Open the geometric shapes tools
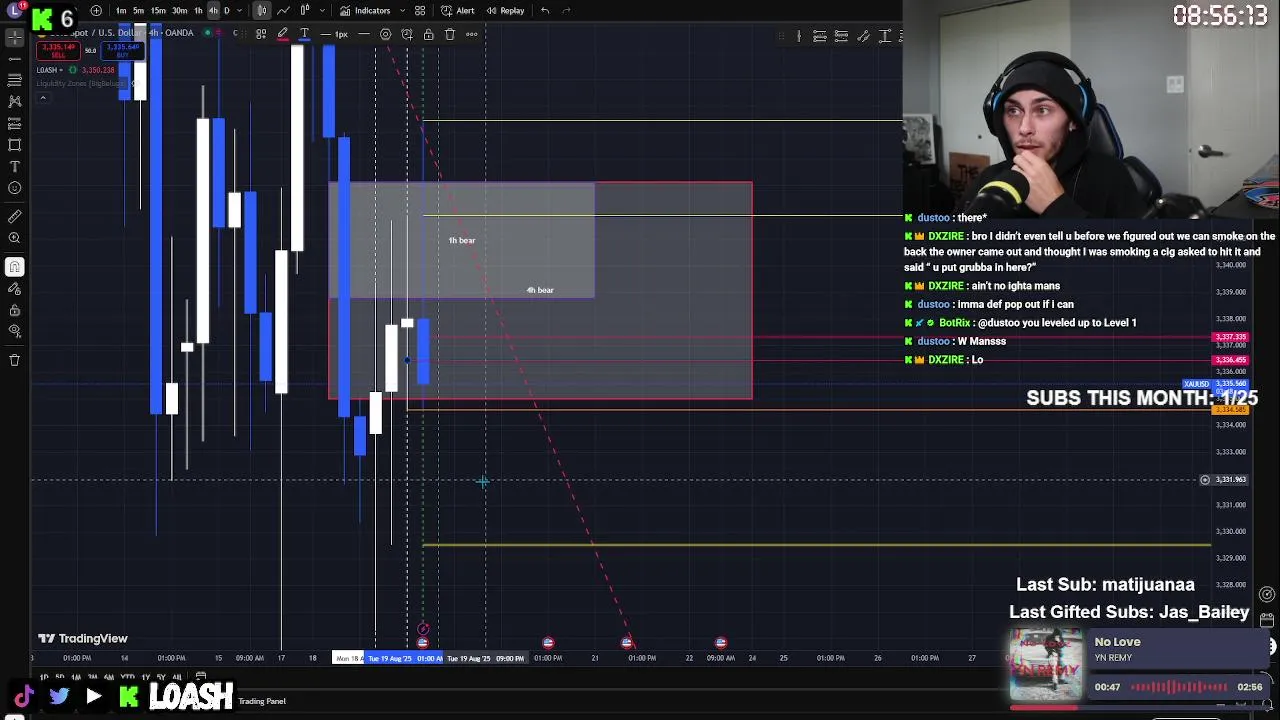Viewport: 1280px width, 720px height. click(14, 145)
